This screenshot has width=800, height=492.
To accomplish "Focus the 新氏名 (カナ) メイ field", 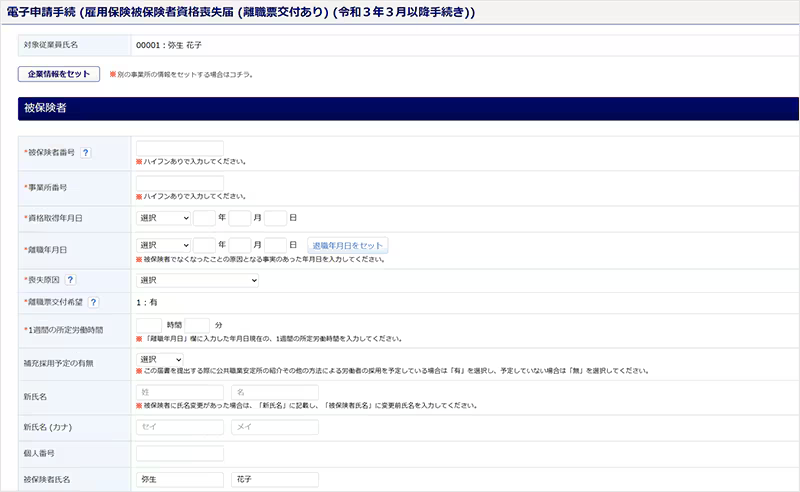I will pos(274,427).
